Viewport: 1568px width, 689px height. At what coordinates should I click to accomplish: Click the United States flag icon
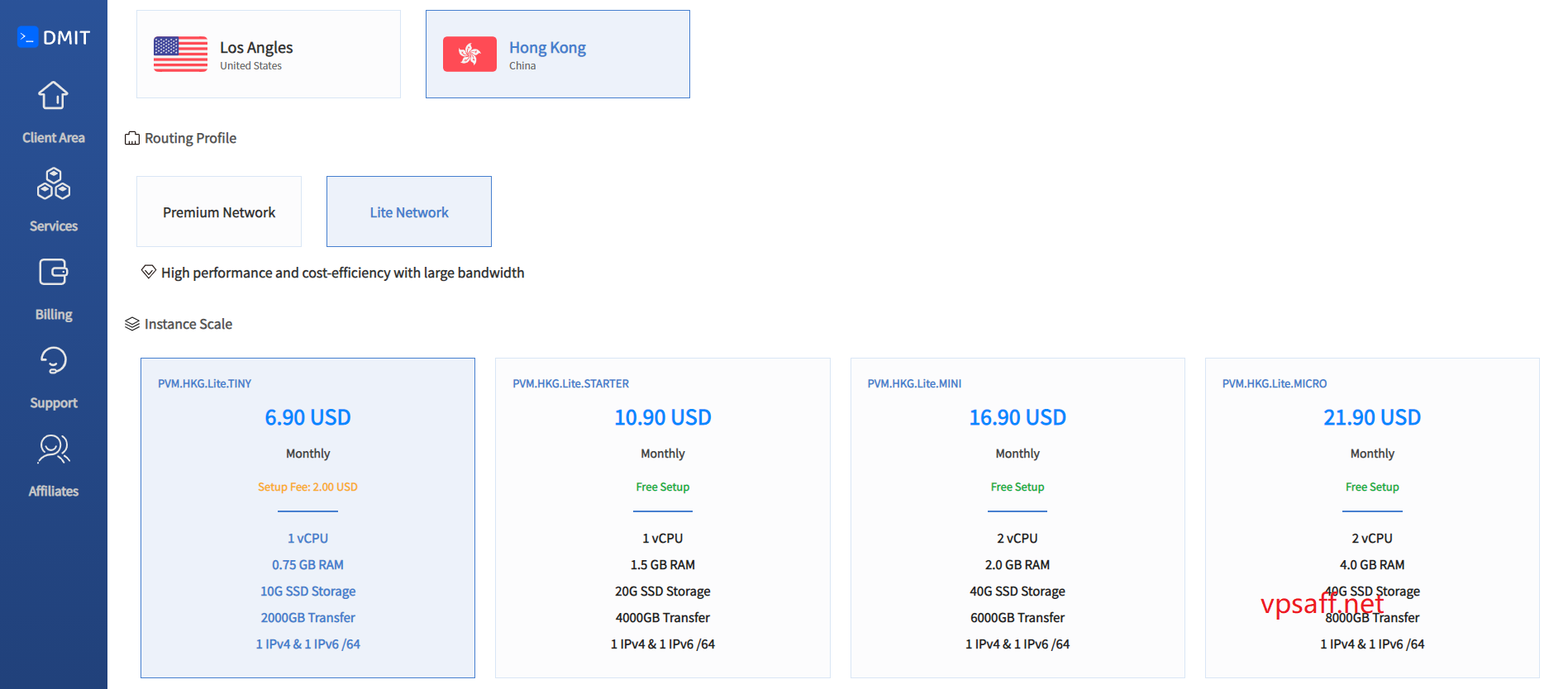(x=180, y=54)
